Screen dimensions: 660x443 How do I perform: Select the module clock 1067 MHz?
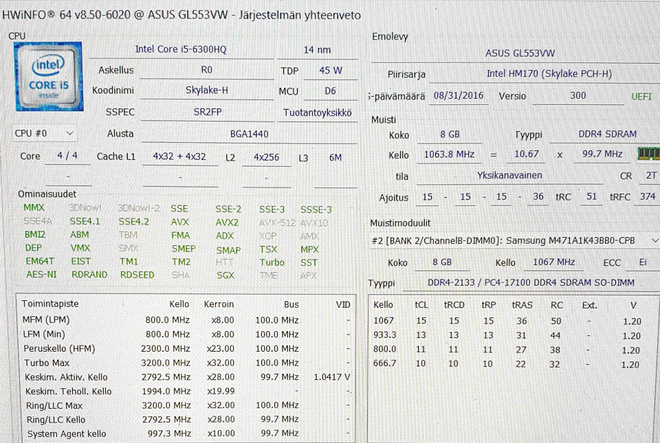click(x=554, y=262)
